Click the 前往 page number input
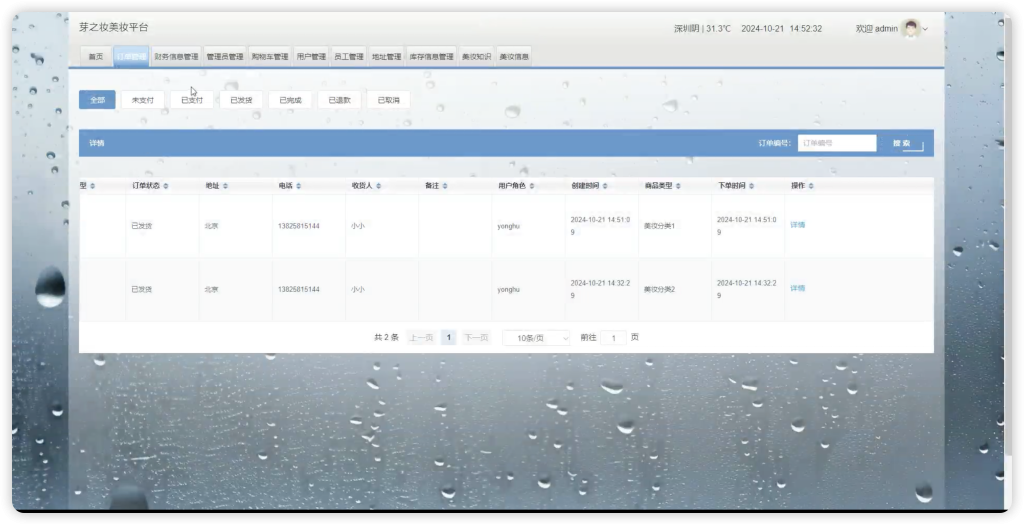 pyautogui.click(x=613, y=338)
